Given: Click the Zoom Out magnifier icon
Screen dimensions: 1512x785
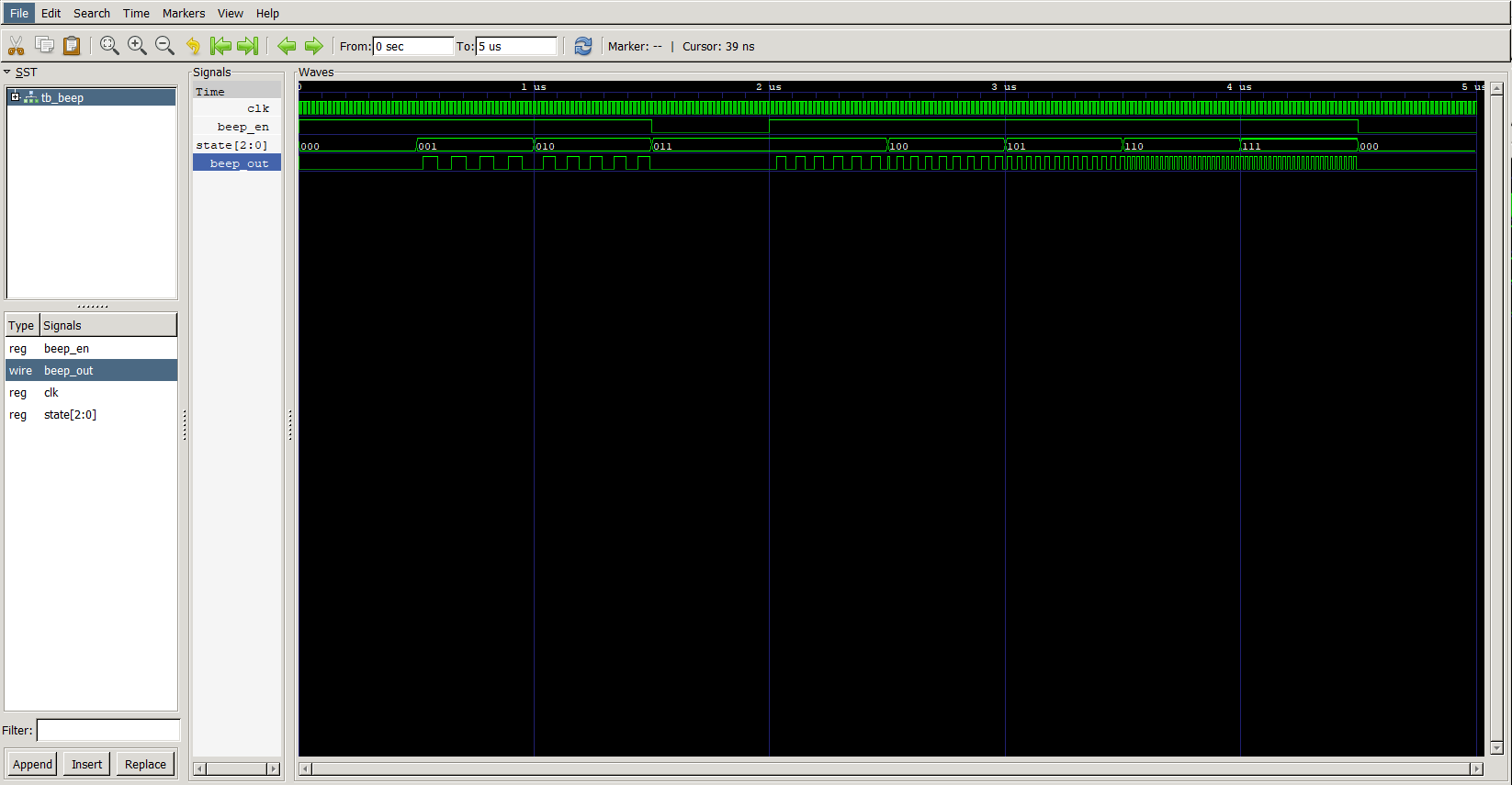Looking at the screenshot, I should 164,46.
